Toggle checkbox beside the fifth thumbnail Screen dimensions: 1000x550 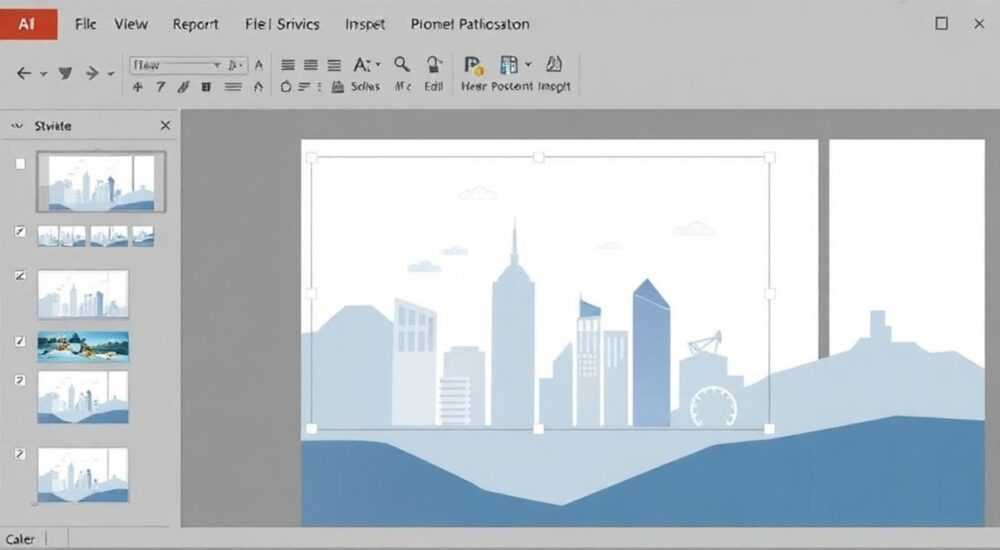(20, 380)
